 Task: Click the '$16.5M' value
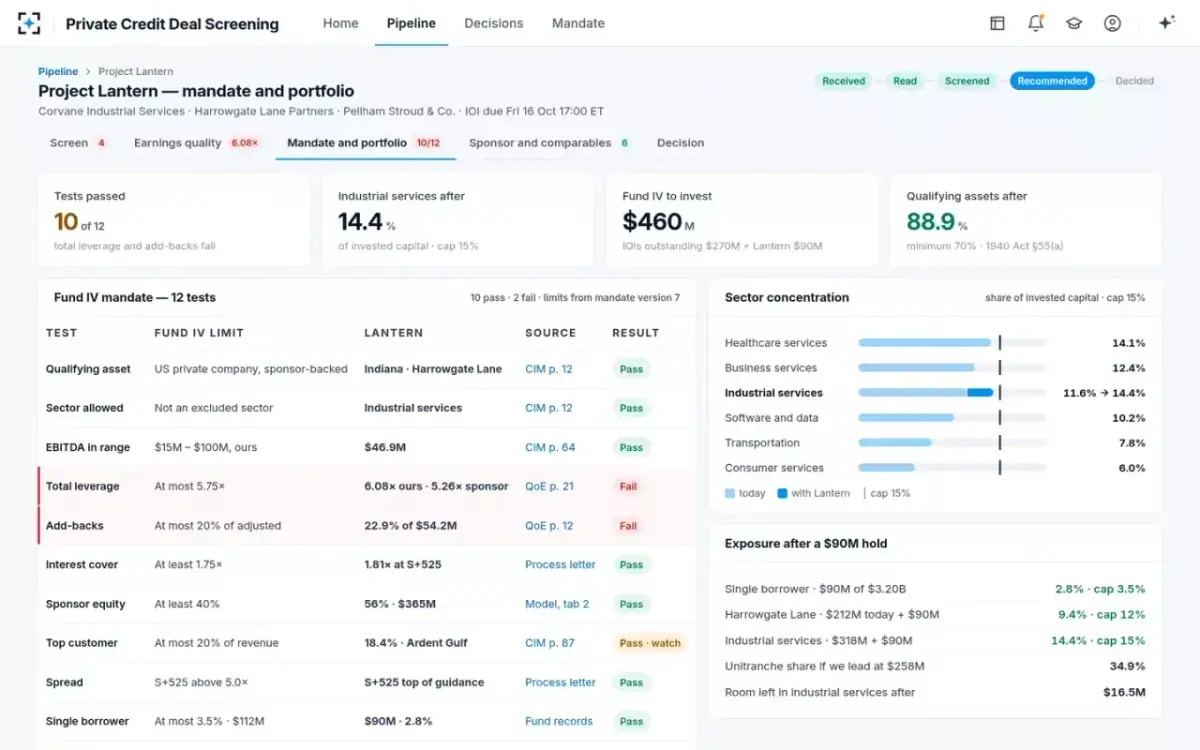pos(1124,692)
